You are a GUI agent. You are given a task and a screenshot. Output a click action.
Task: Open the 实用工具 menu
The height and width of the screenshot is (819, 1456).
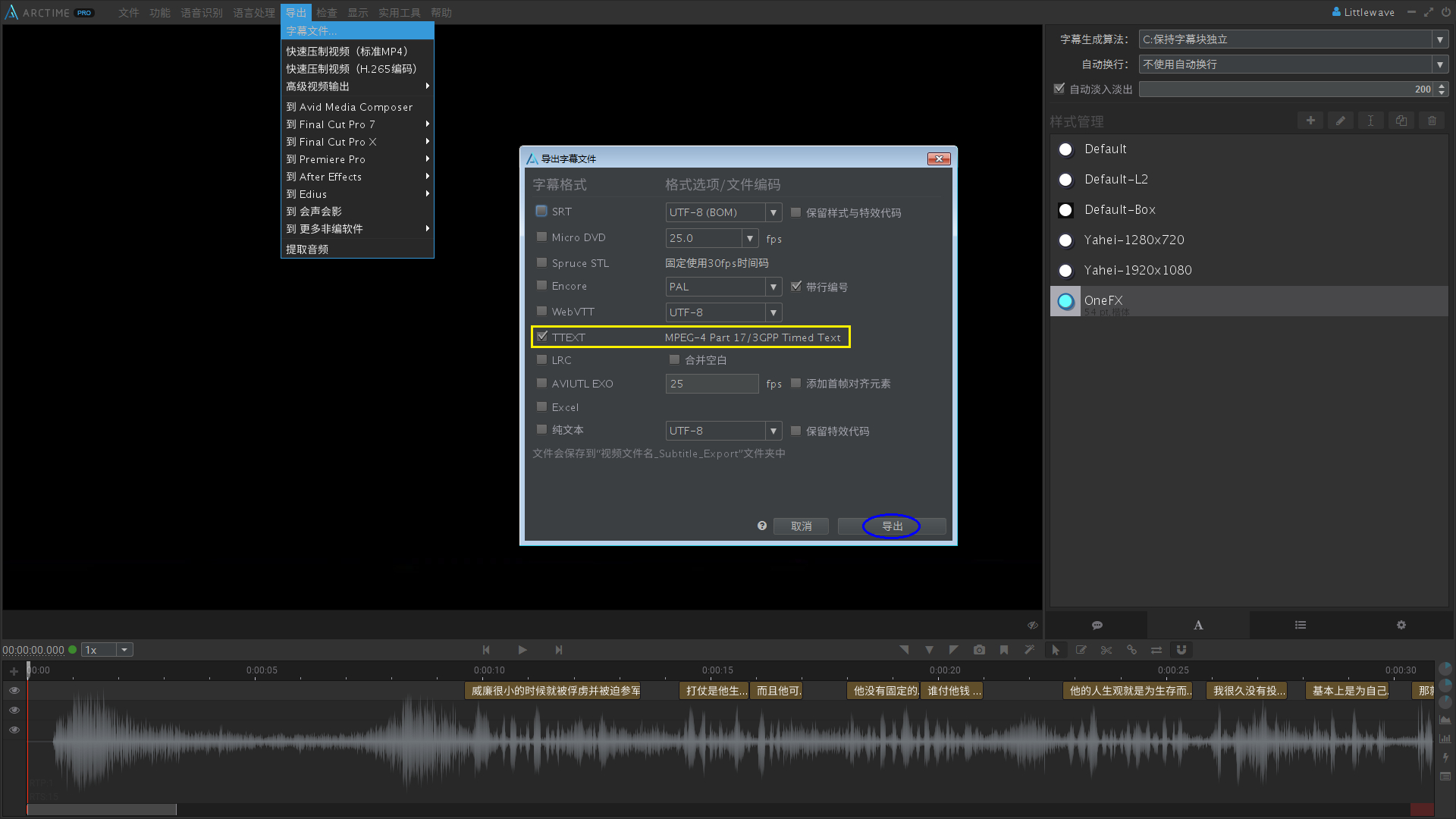tap(400, 13)
